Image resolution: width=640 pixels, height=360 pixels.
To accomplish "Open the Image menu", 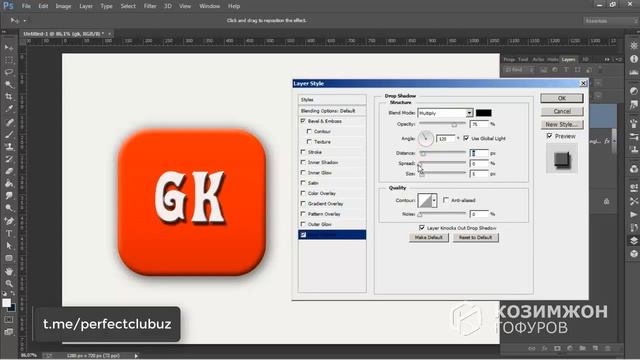I will pos(63,6).
